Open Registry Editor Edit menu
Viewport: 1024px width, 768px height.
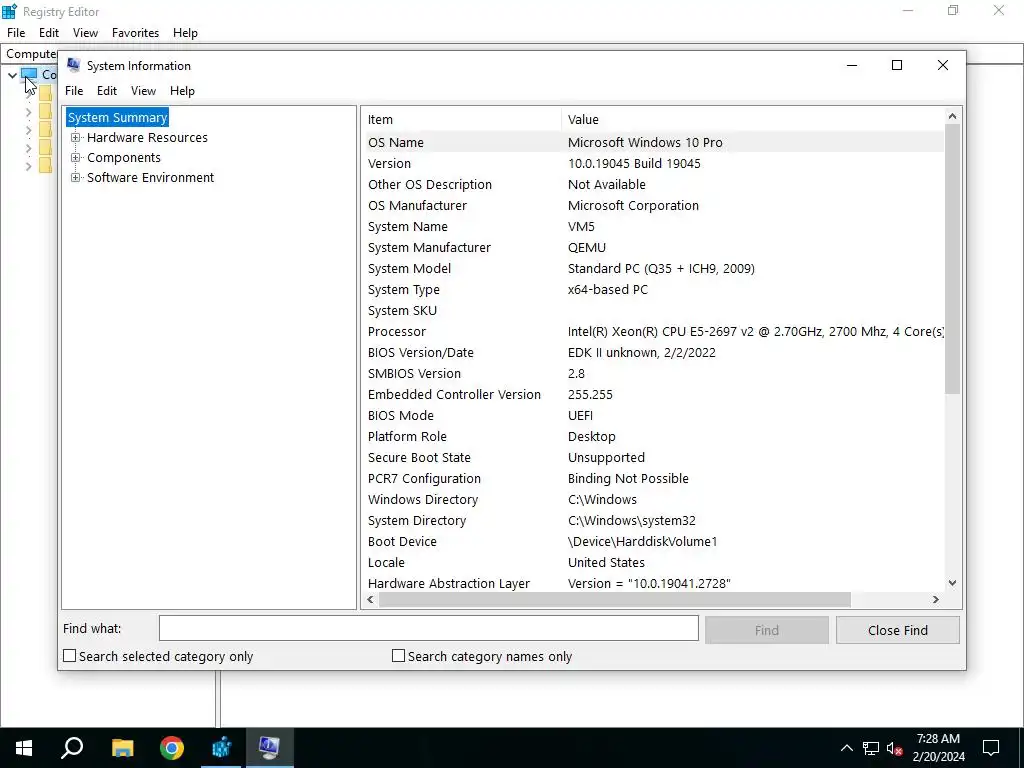(x=49, y=33)
